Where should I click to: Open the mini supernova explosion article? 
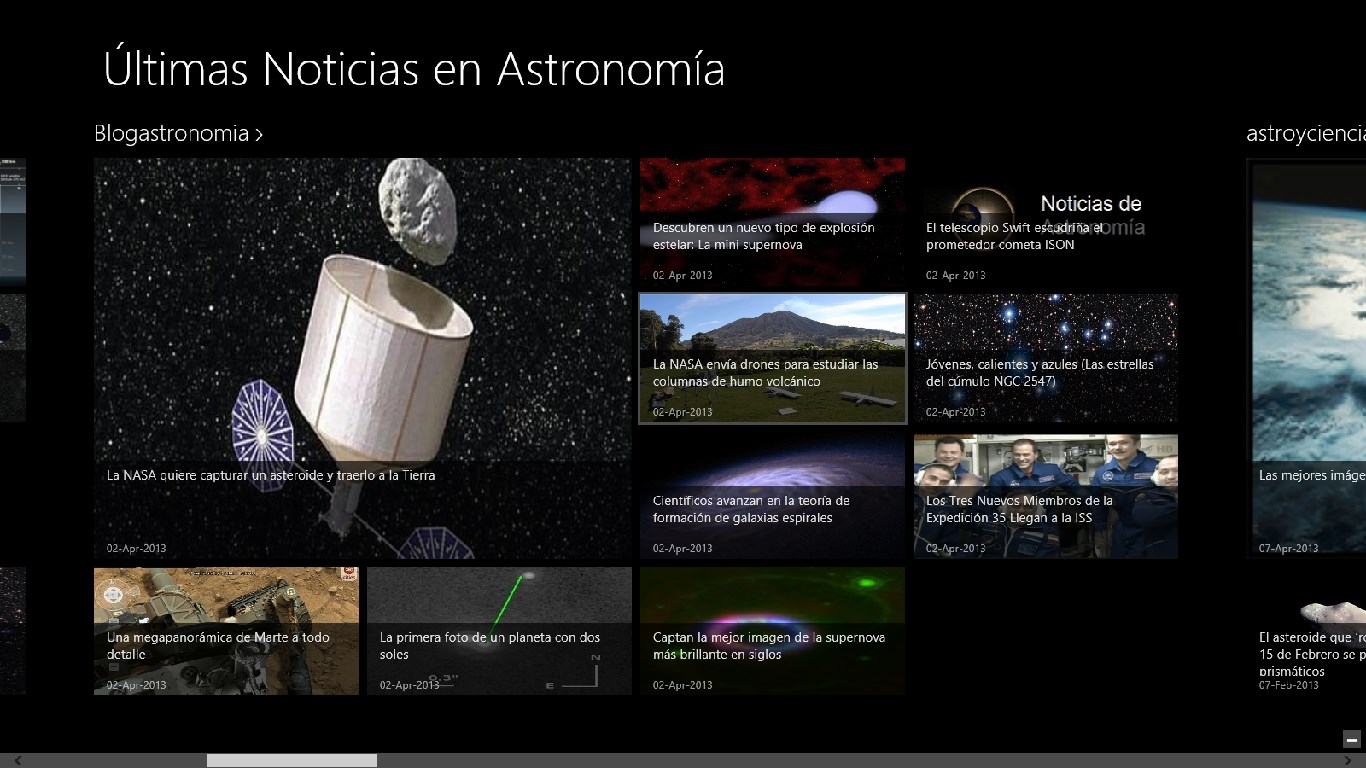tap(772, 222)
